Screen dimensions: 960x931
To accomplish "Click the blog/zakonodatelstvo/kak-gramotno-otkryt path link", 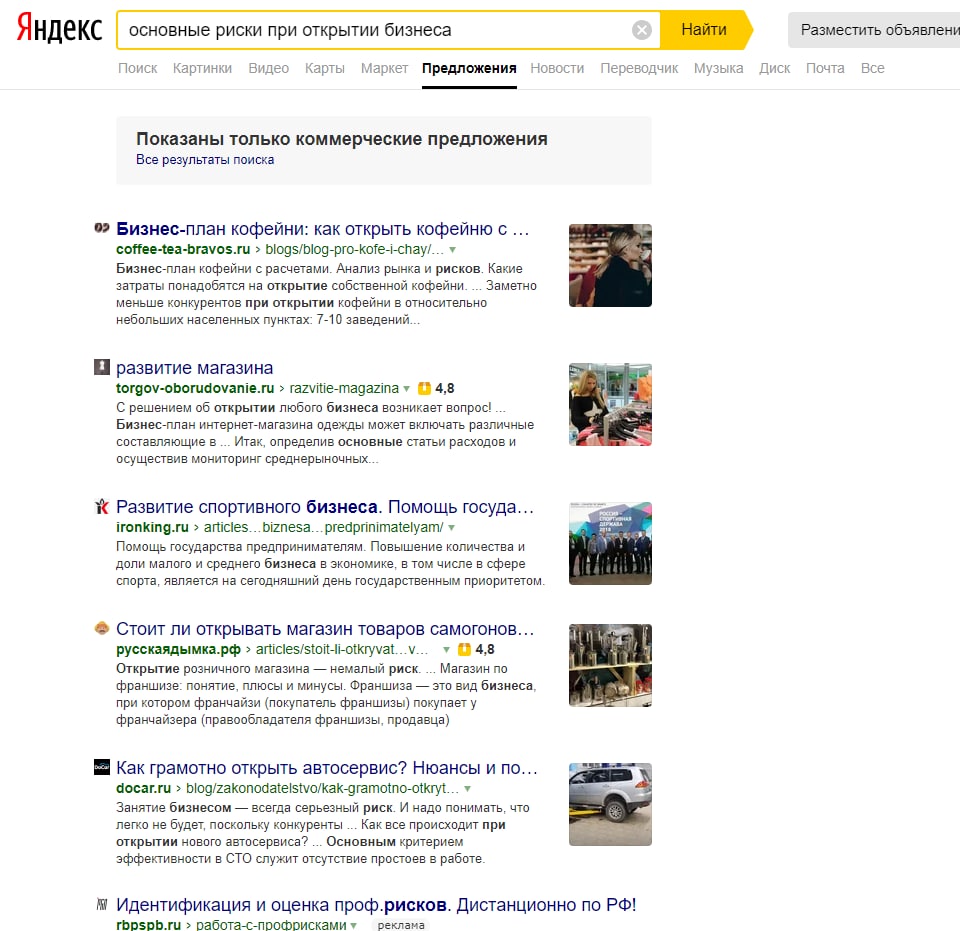I will click(x=322, y=788).
